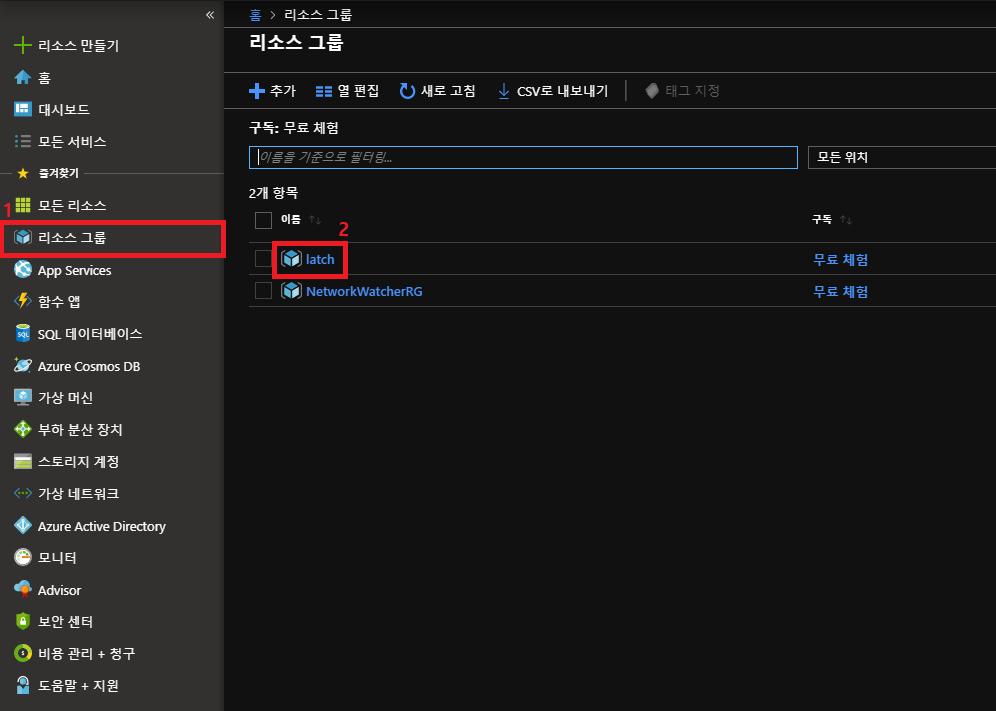Open 모든 서비스 in sidebar

coord(72,141)
